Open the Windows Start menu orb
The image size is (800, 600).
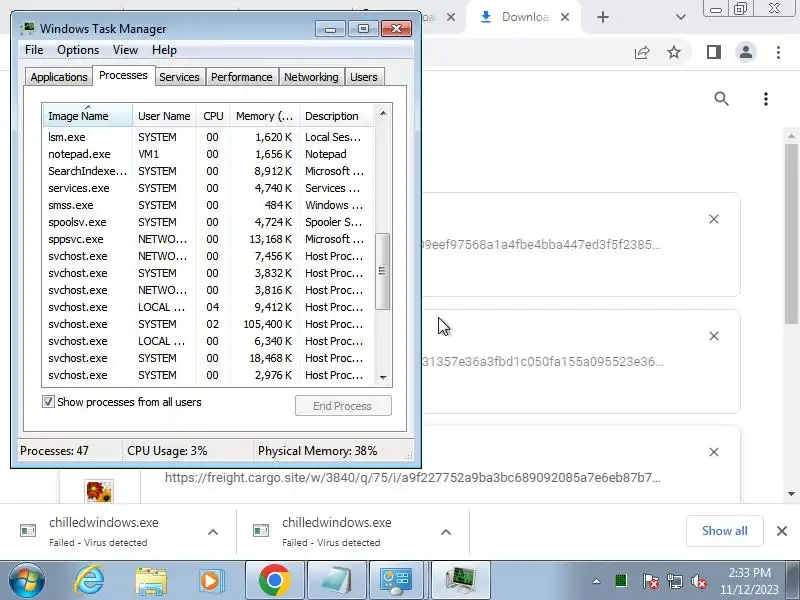point(27,581)
